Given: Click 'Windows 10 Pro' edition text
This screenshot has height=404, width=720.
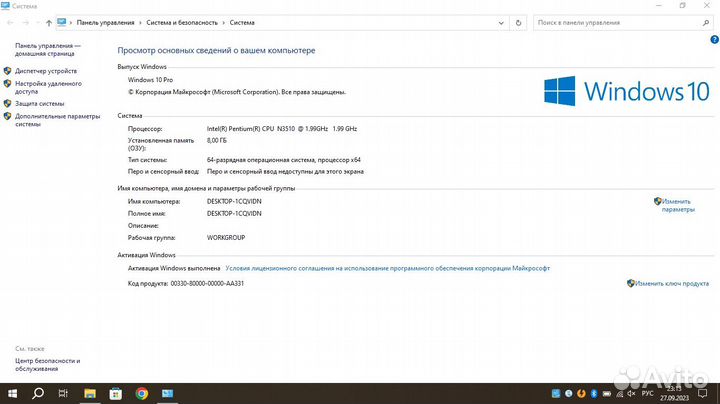Looking at the screenshot, I should (150, 80).
